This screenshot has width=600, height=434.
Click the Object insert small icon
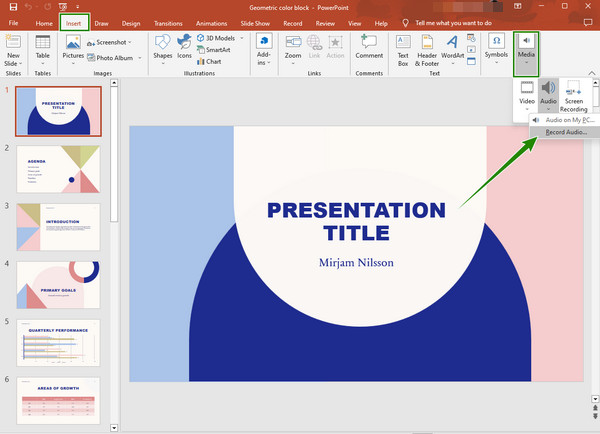click(471, 61)
